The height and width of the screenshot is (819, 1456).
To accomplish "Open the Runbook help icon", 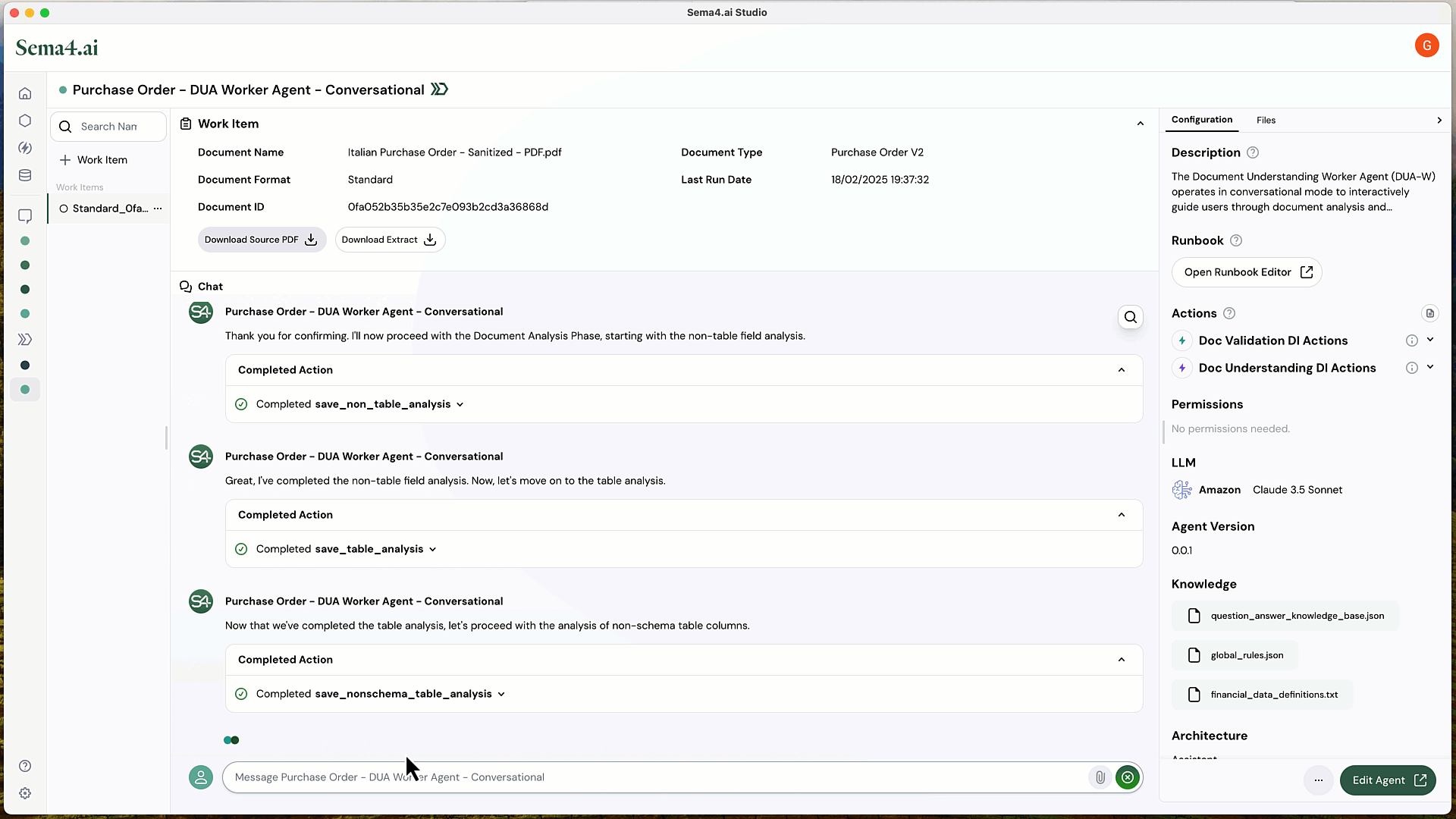I will [x=1236, y=240].
